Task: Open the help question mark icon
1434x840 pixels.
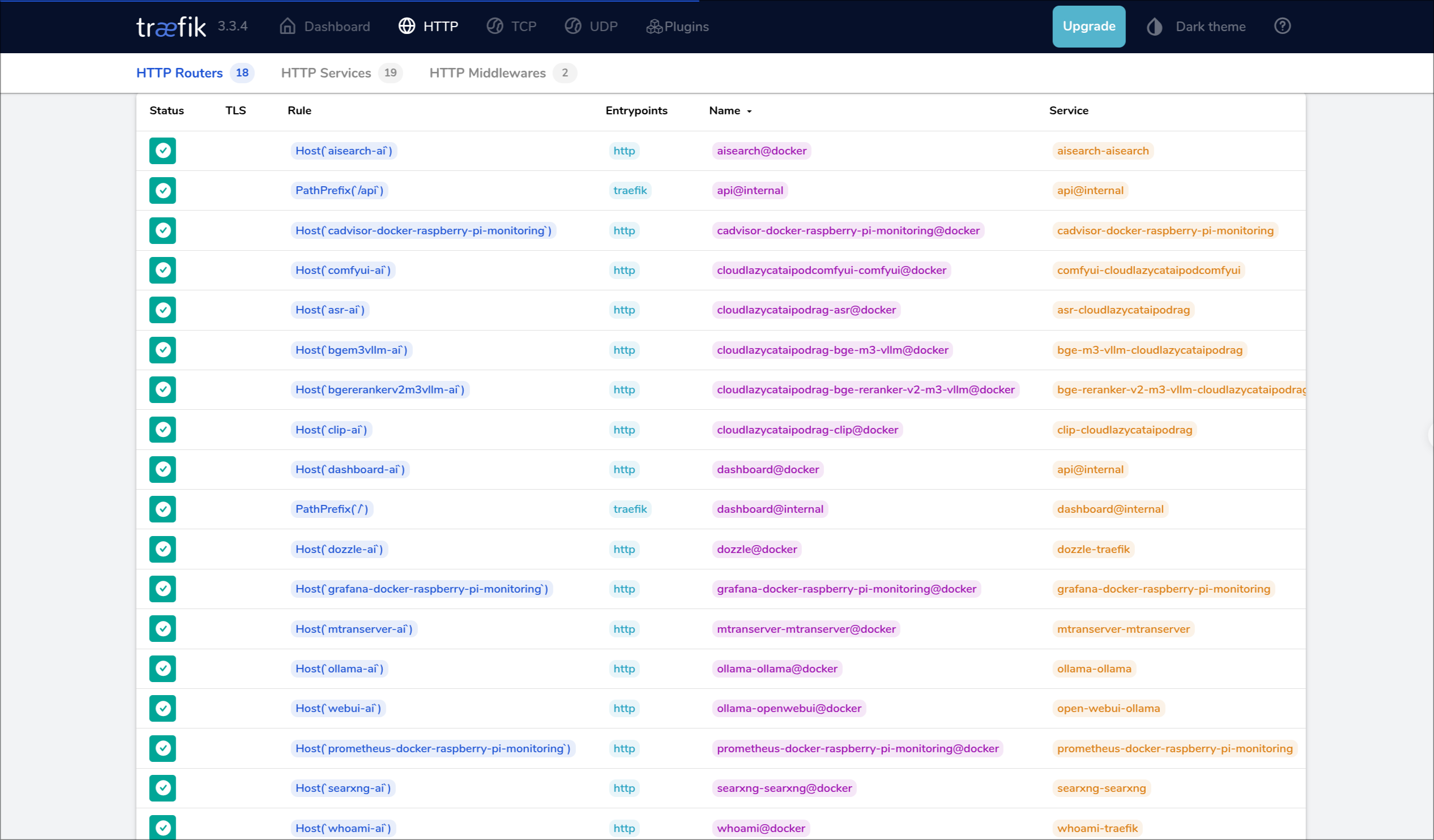Action: point(1282,26)
